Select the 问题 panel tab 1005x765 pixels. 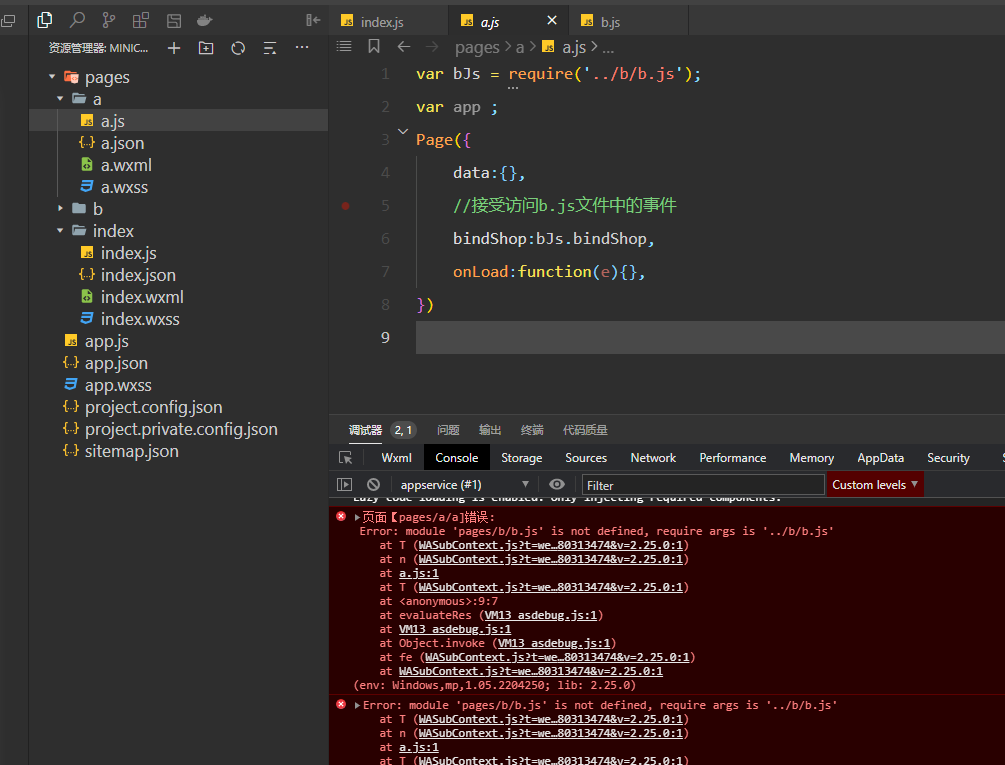(448, 430)
